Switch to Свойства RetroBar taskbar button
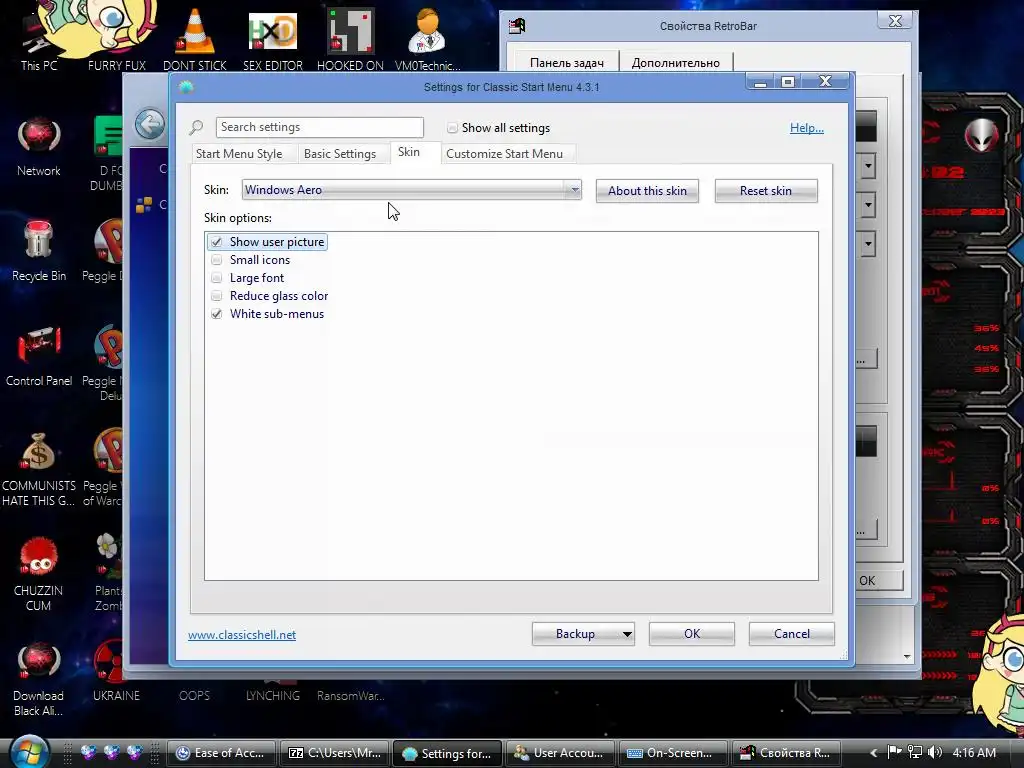 tap(786, 753)
